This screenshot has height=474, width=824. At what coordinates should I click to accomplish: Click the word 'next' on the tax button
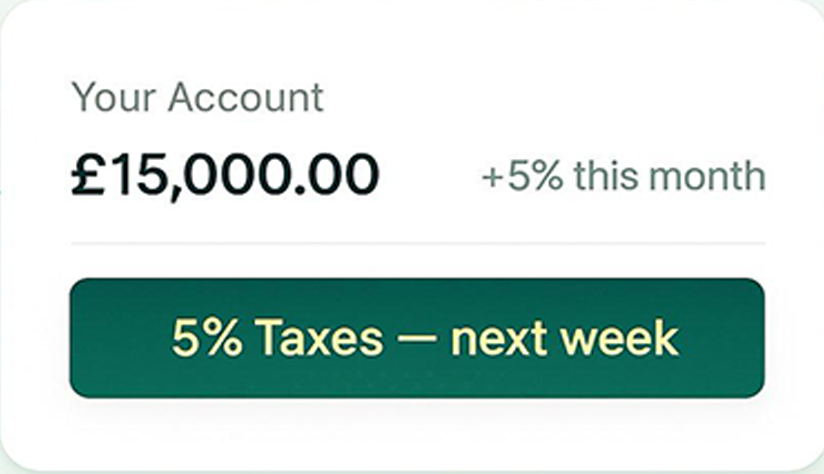click(x=496, y=340)
